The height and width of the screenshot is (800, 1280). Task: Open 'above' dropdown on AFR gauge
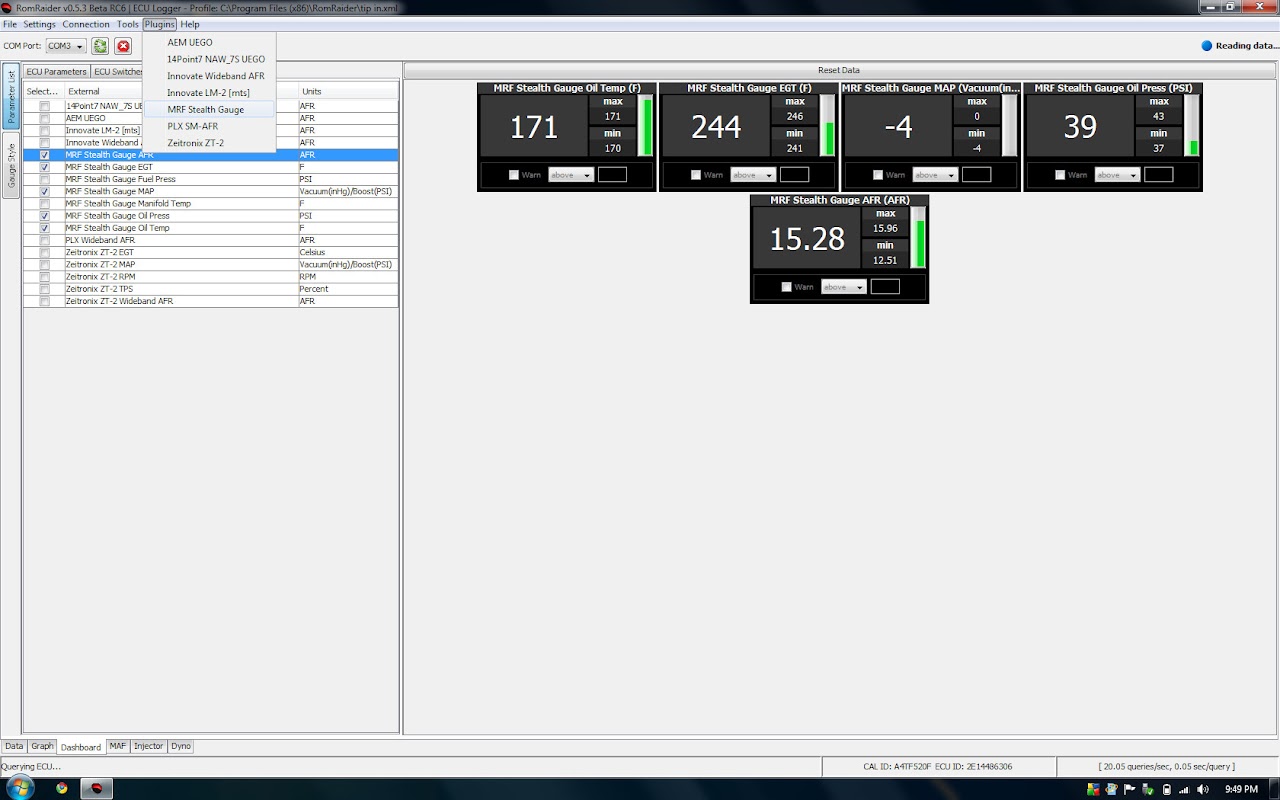pyautogui.click(x=844, y=287)
